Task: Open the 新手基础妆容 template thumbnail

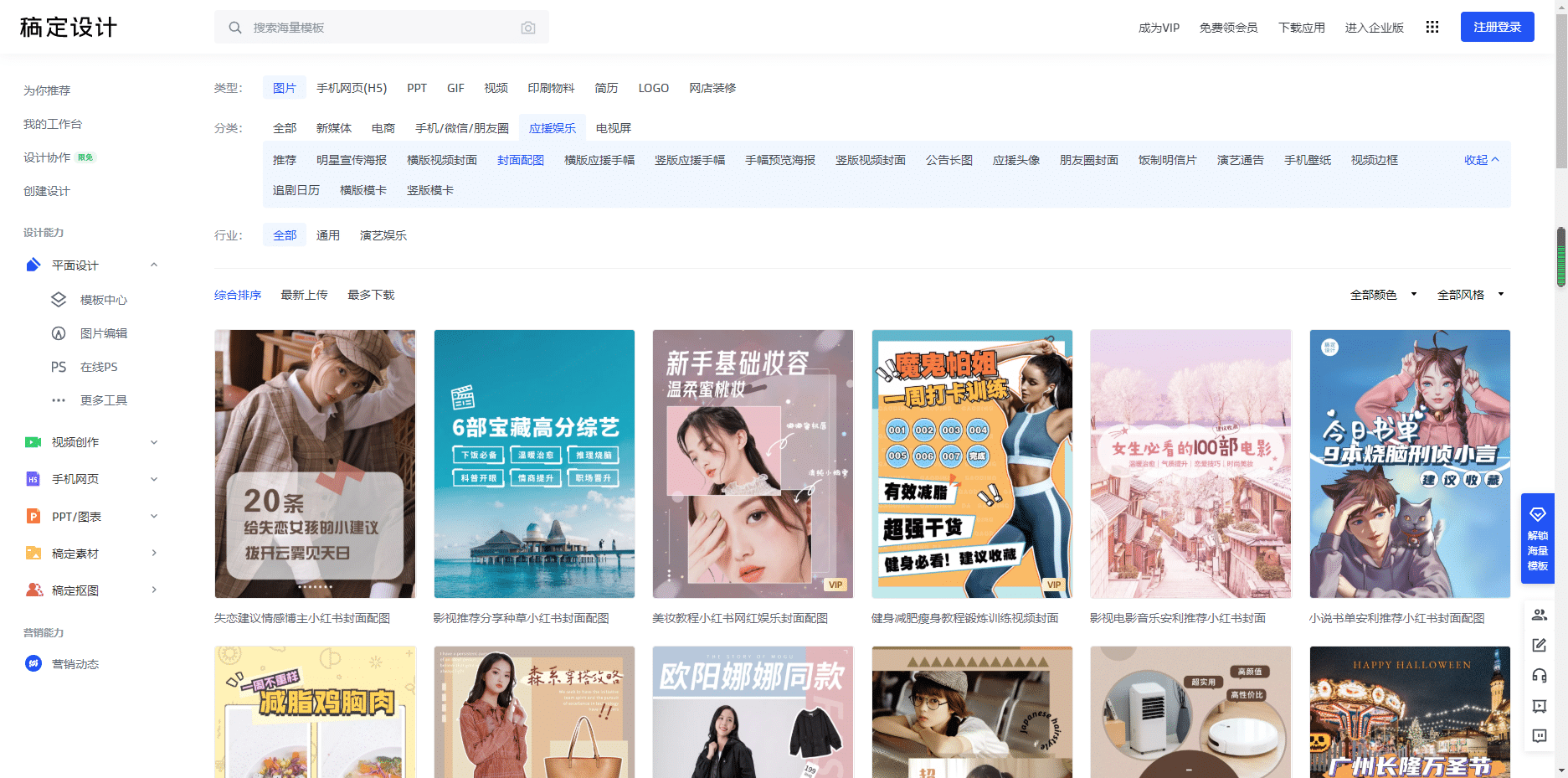Action: tap(753, 464)
